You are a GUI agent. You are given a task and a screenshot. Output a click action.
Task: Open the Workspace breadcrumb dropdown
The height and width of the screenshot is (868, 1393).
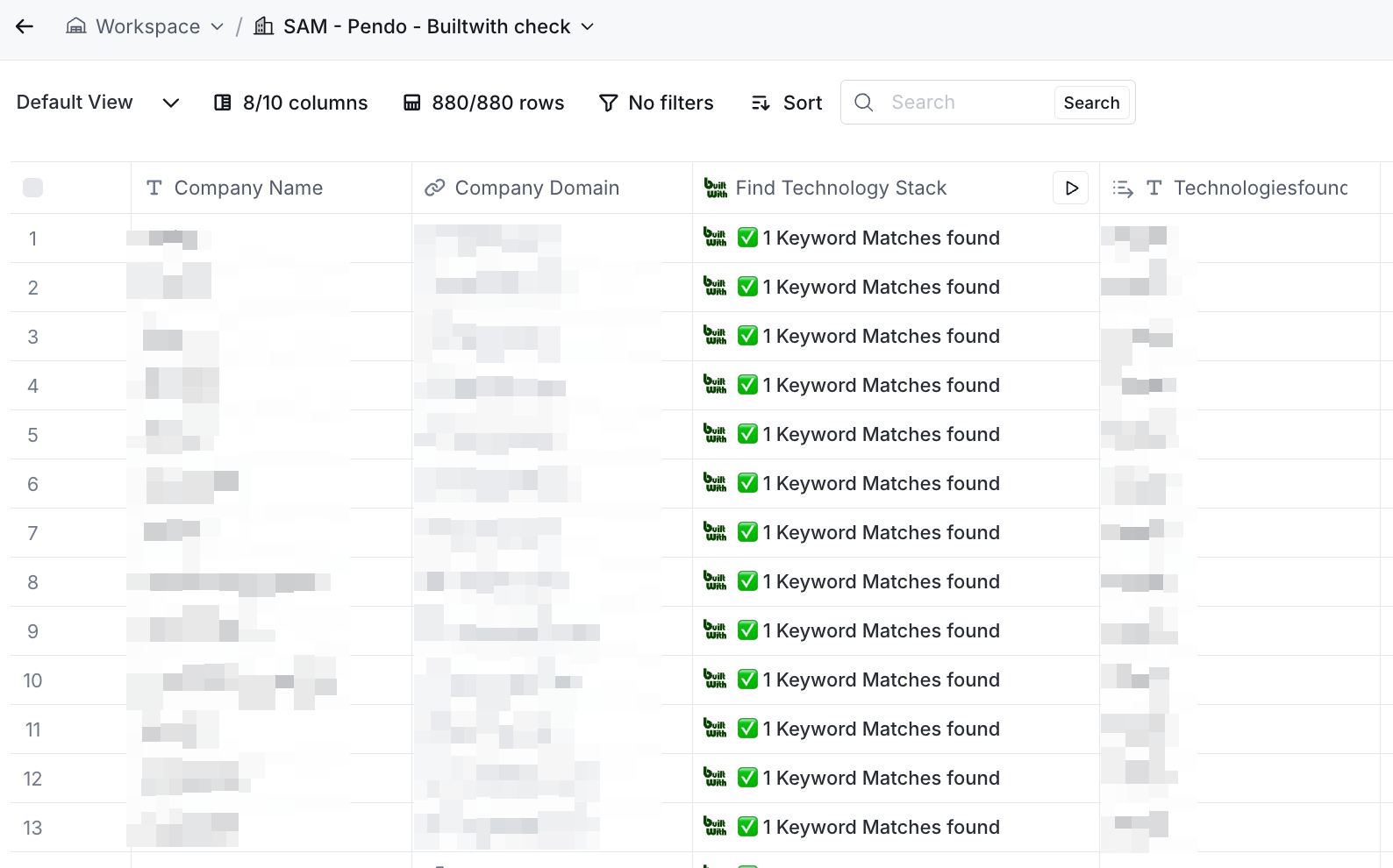pyautogui.click(x=145, y=26)
